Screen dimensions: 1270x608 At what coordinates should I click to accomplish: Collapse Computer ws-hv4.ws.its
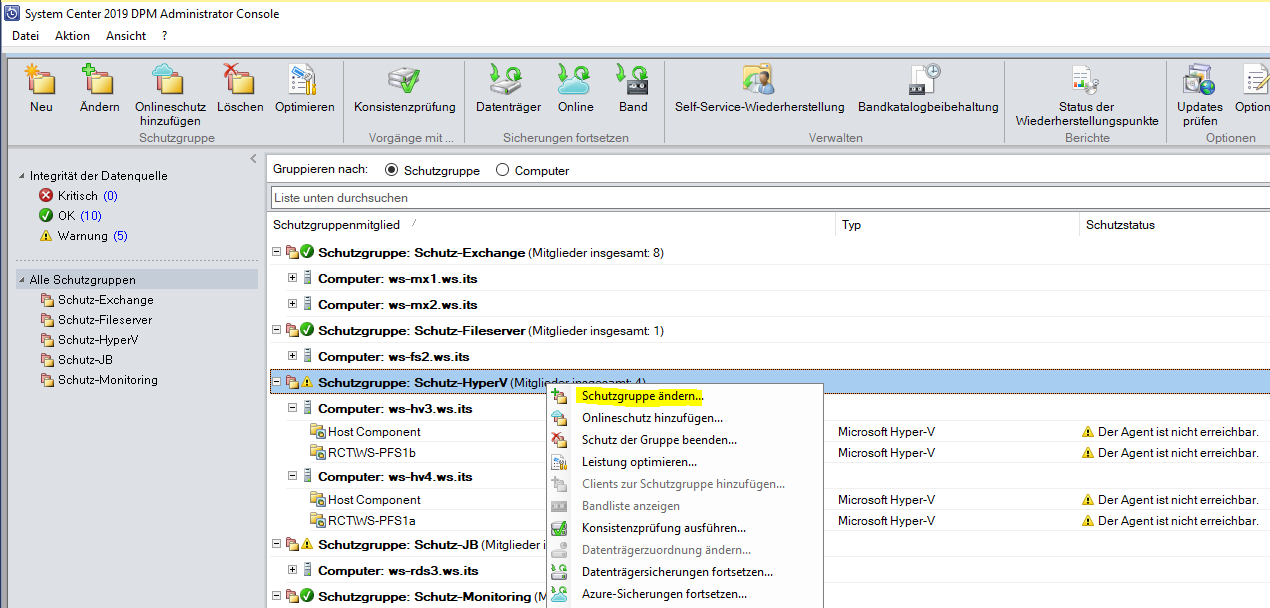click(293, 476)
